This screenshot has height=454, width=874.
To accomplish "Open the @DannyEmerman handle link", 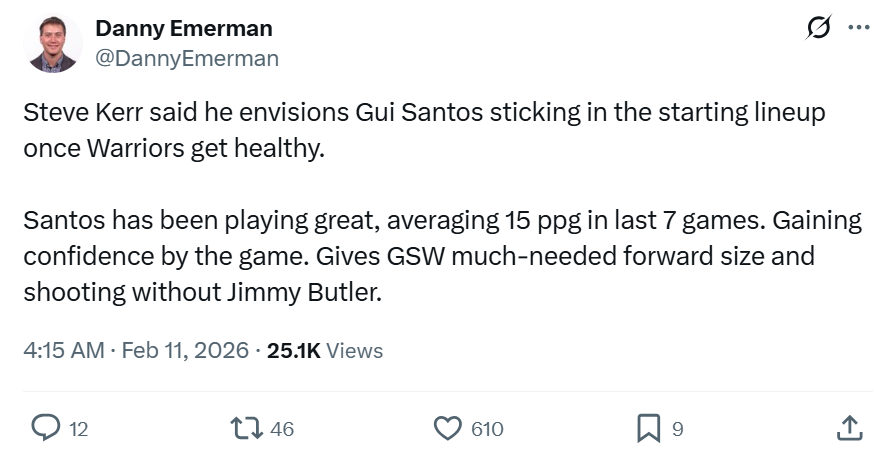I will pos(186,59).
